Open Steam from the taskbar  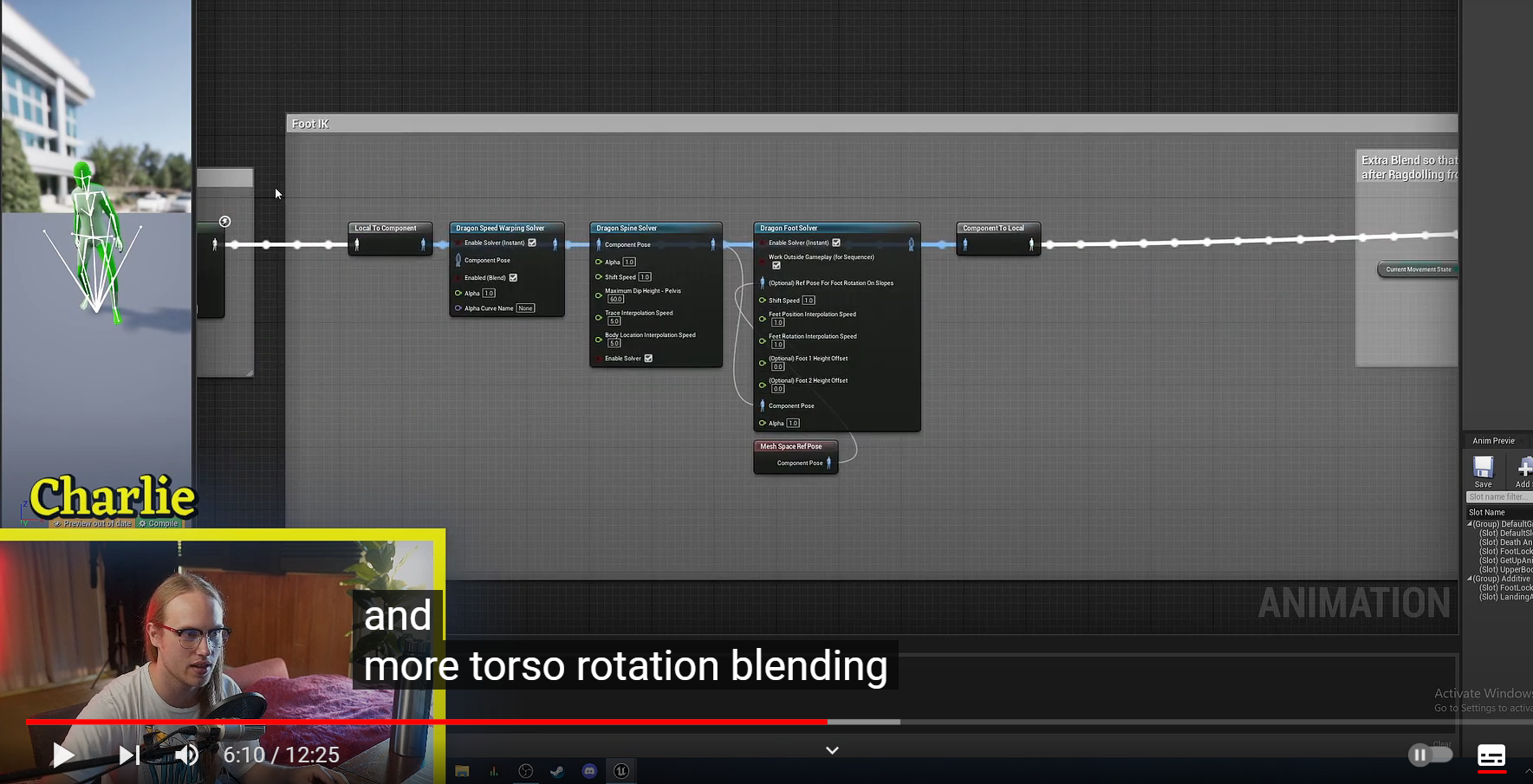coord(557,771)
